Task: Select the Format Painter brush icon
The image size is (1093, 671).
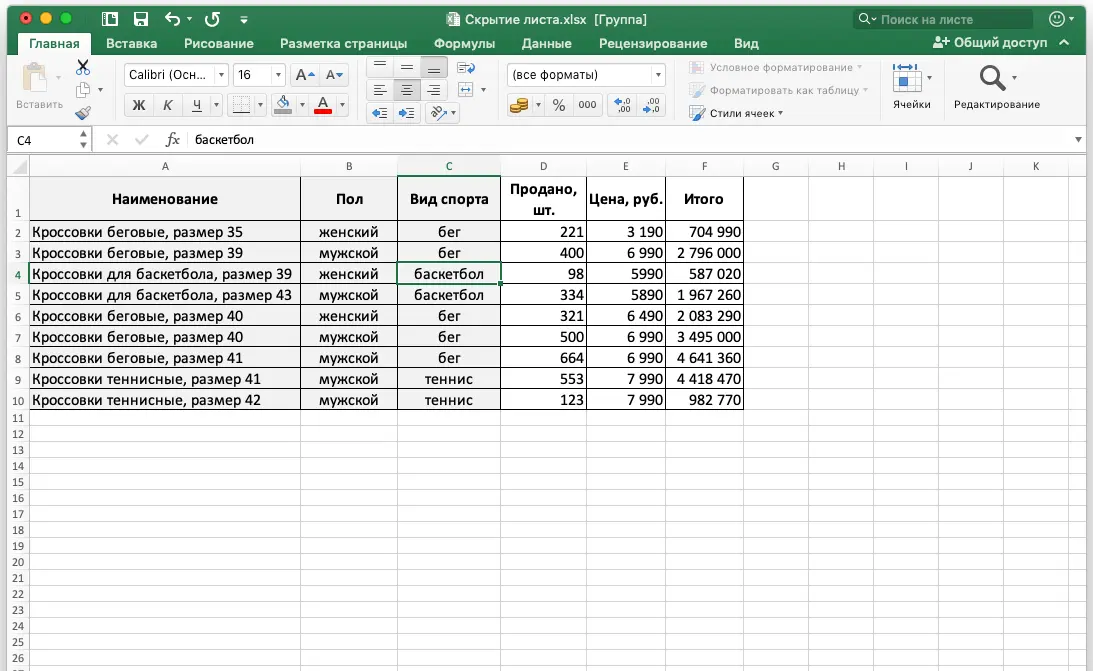Action: click(x=83, y=112)
